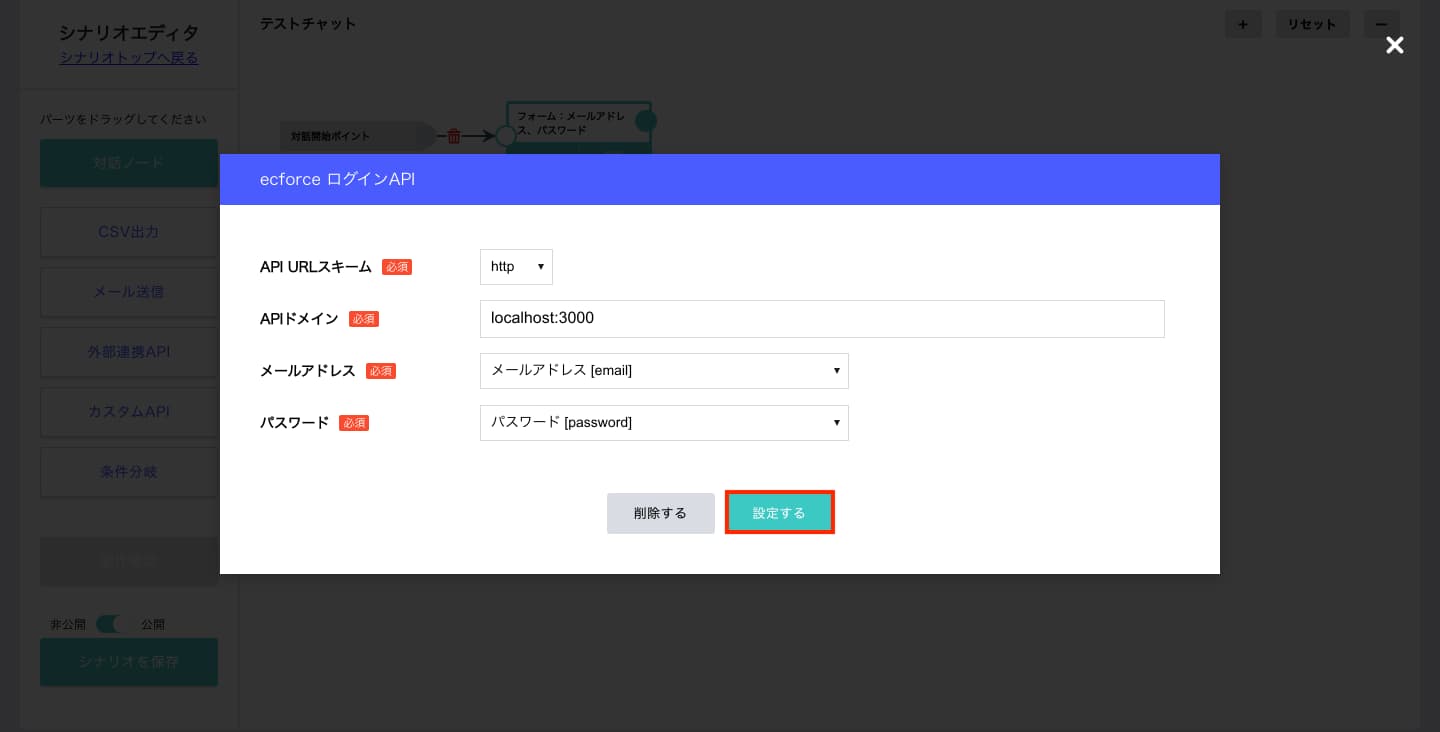Select the 対話ノード part in the sidebar
This screenshot has width=1440, height=732.
pyautogui.click(x=129, y=162)
